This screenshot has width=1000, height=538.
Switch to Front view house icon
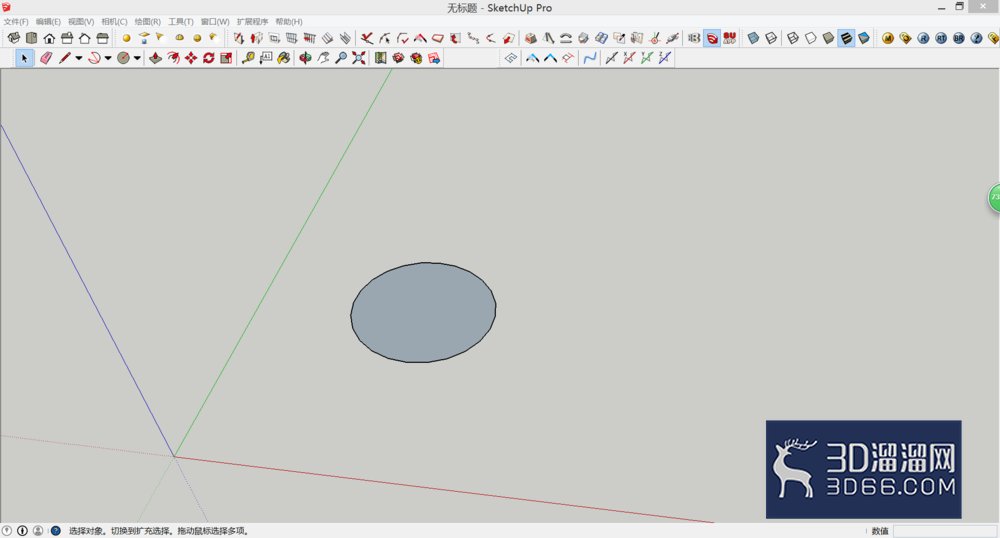49,38
